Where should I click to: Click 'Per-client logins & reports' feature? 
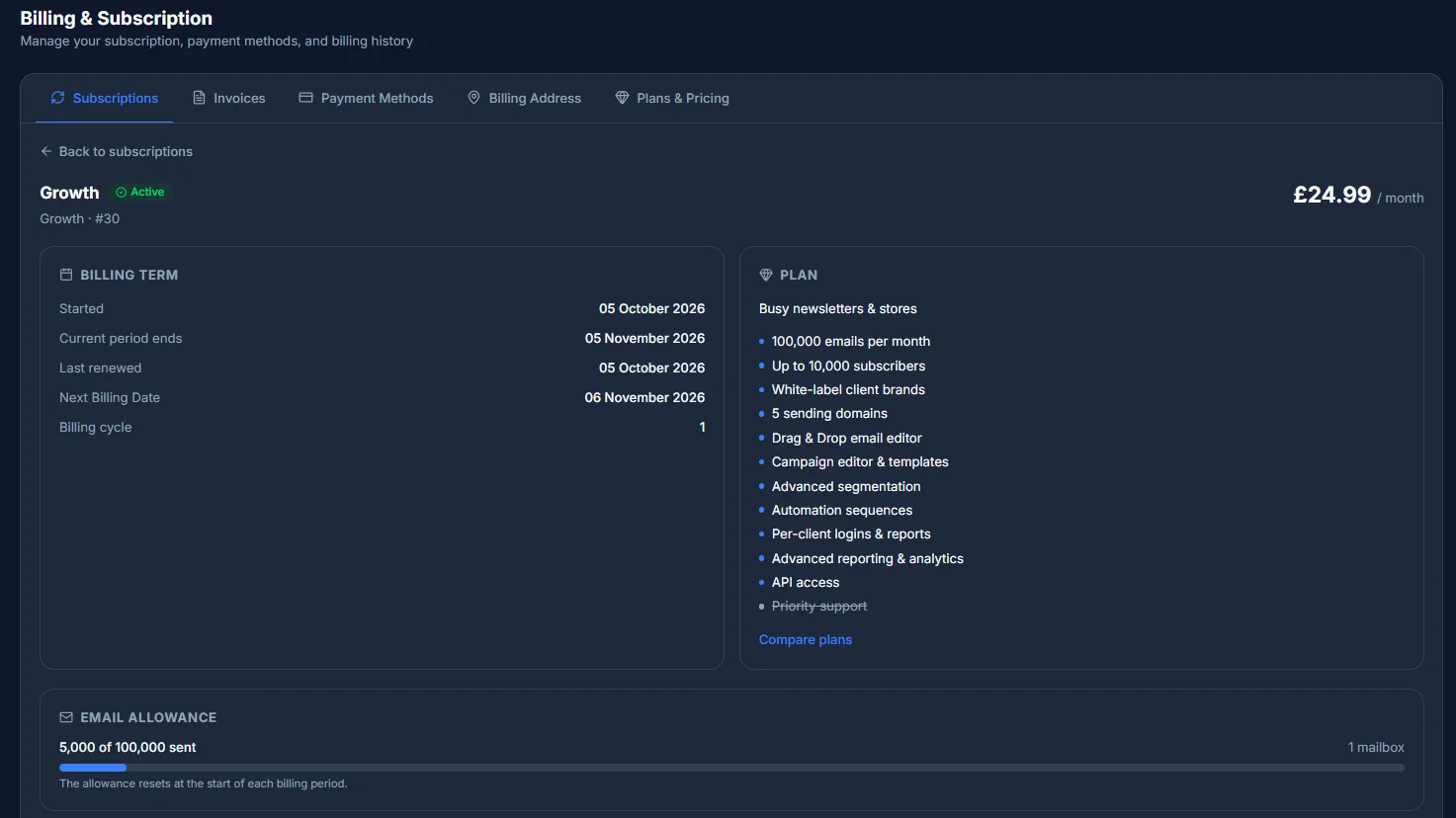pos(851,533)
